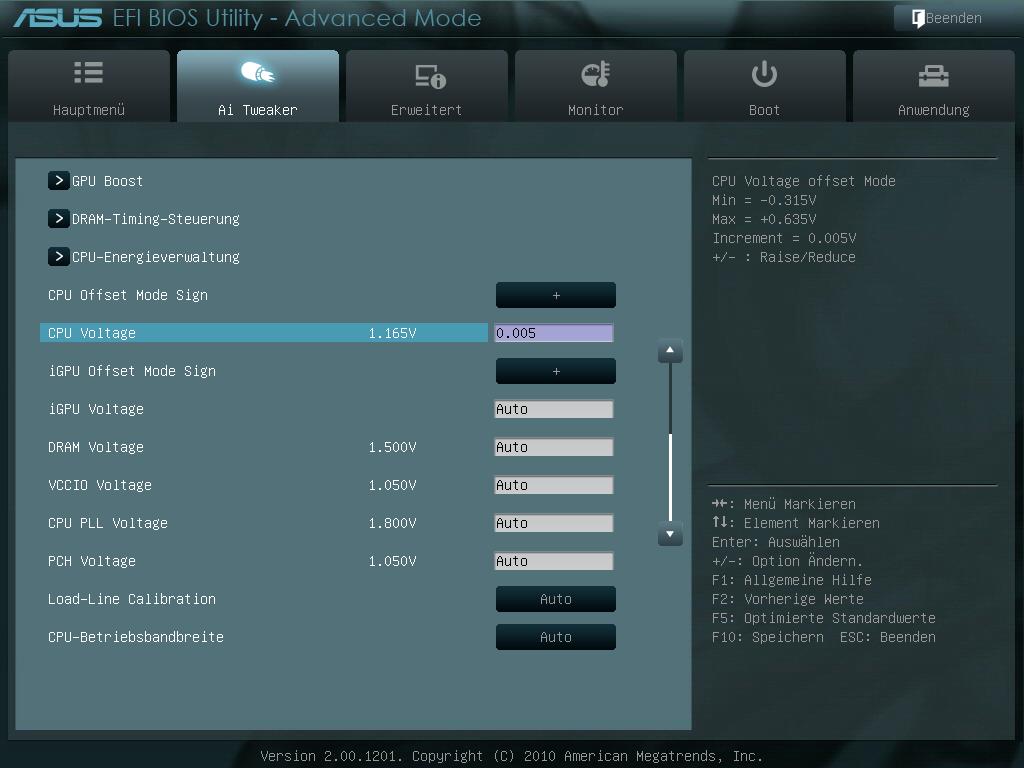The image size is (1024, 768).
Task: Open the Anwendung tab
Action: (934, 86)
